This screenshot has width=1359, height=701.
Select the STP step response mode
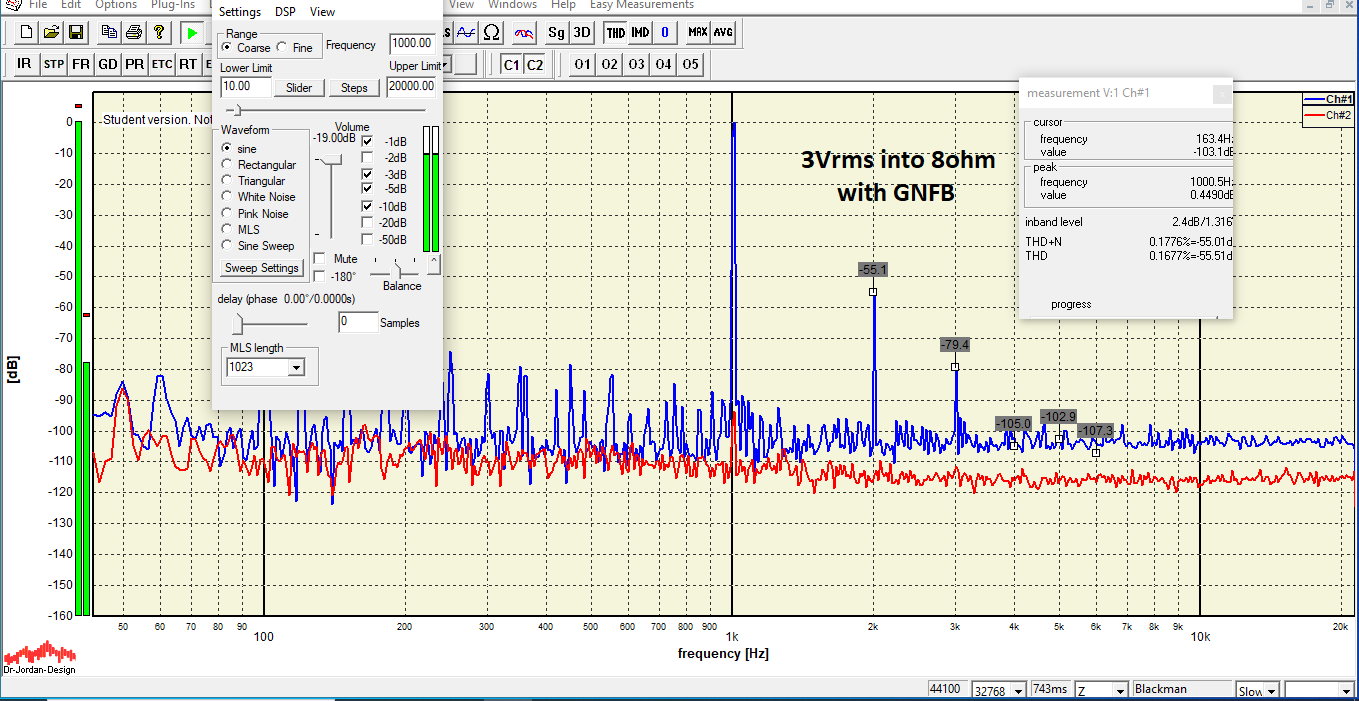pos(53,64)
